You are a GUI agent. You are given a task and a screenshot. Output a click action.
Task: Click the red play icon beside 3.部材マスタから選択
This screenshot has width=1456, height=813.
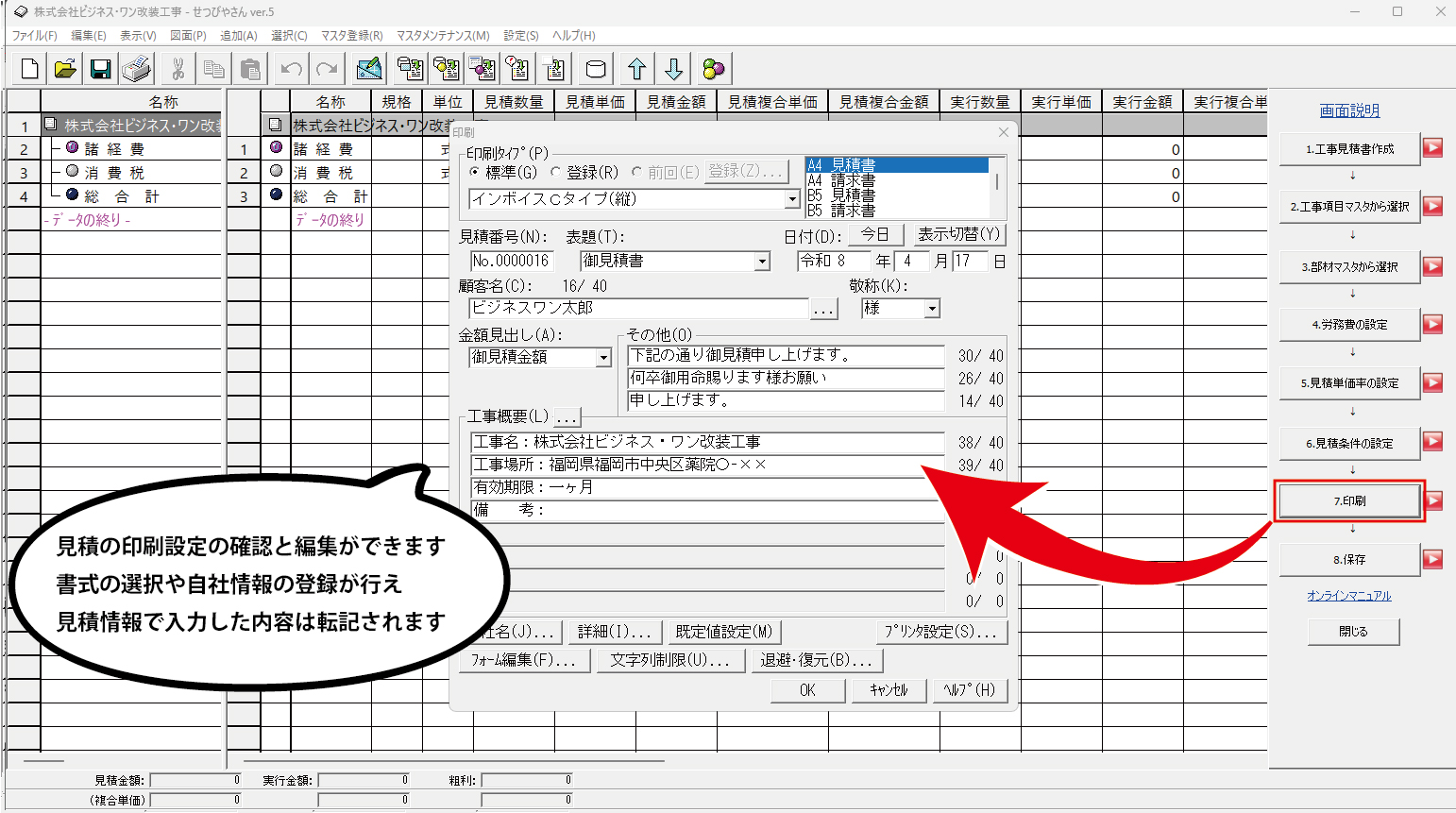(x=1433, y=266)
